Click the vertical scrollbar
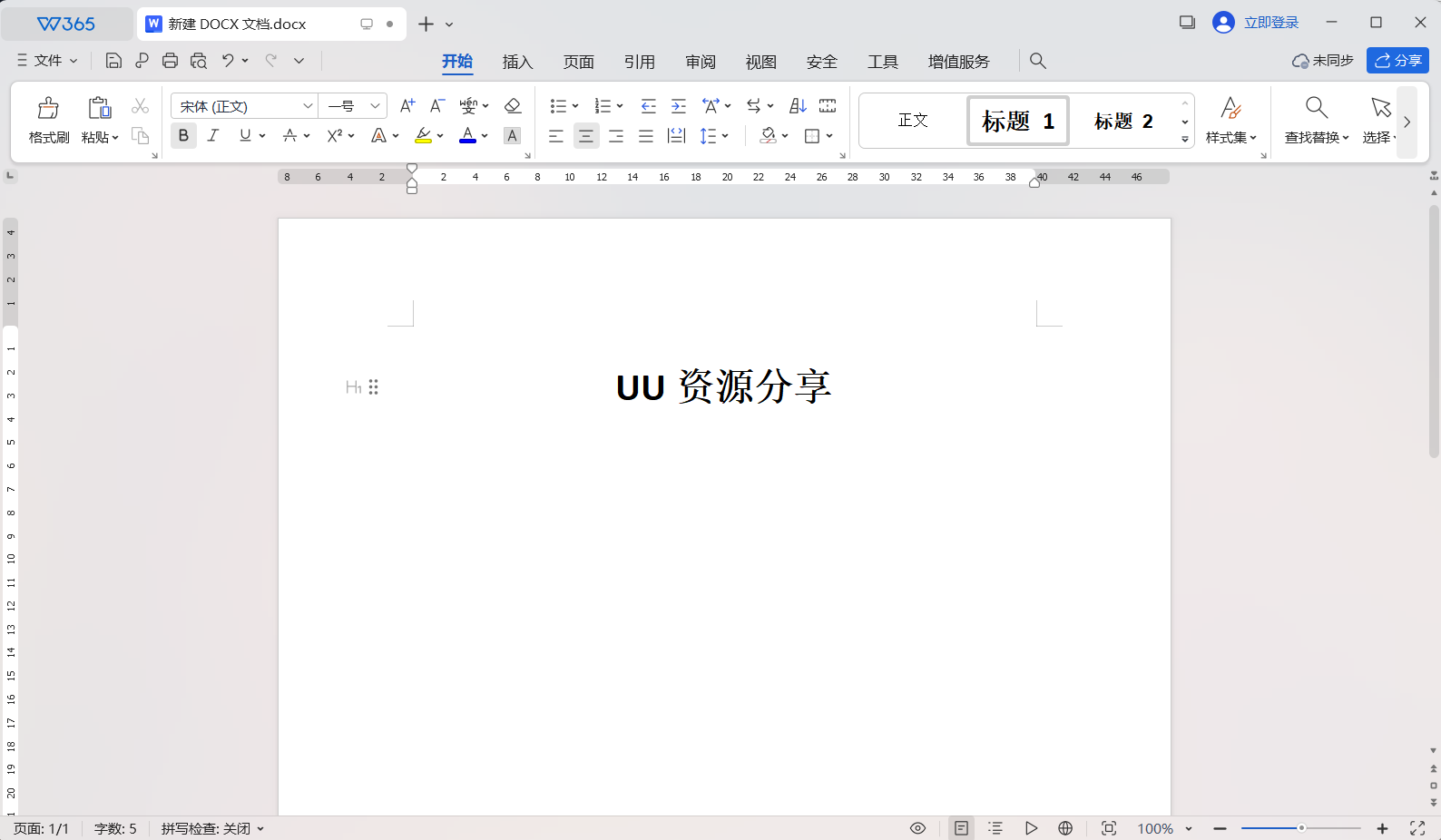 (1434, 331)
